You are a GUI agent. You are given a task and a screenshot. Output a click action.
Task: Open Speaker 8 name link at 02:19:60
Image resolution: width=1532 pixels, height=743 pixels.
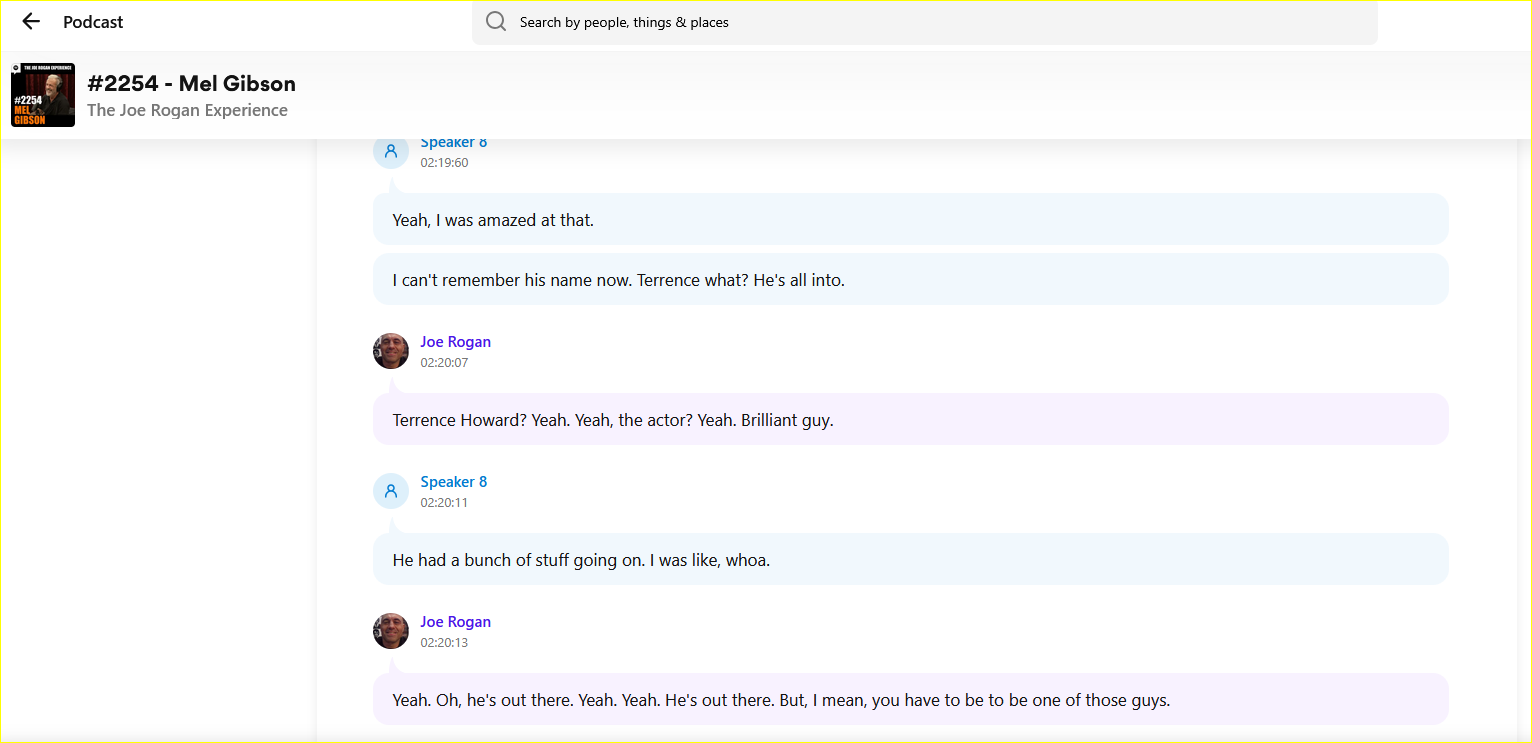pyautogui.click(x=453, y=144)
